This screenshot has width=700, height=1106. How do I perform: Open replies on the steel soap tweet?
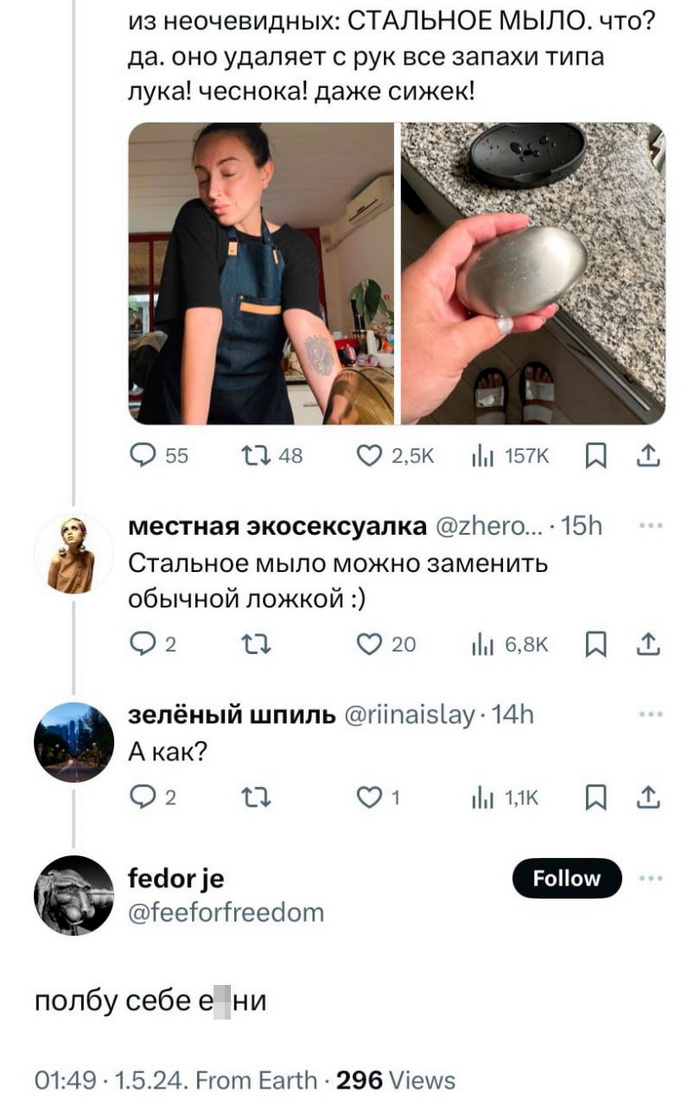[x=159, y=456]
